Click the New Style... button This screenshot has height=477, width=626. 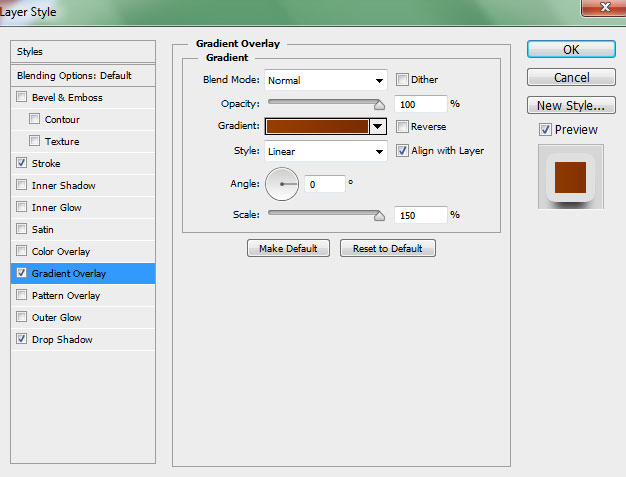571,105
